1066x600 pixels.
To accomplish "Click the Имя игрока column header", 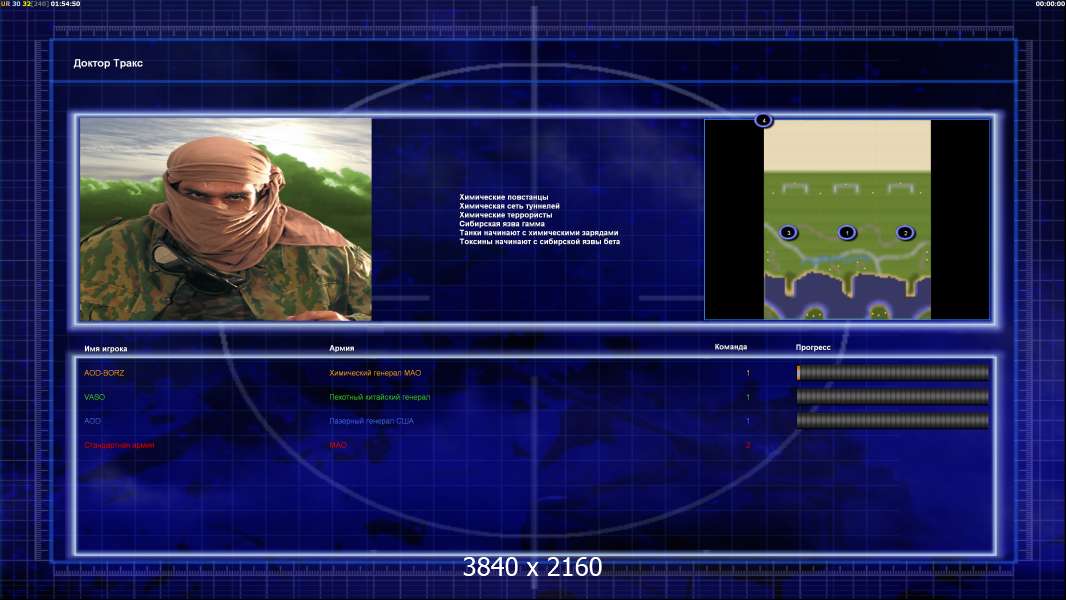I will (105, 349).
